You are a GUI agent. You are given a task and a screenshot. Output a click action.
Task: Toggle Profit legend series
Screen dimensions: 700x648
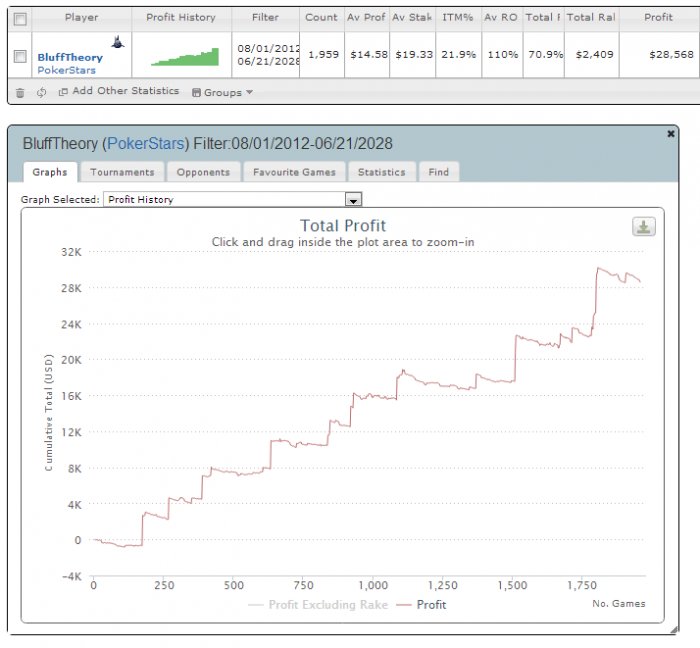(421, 605)
